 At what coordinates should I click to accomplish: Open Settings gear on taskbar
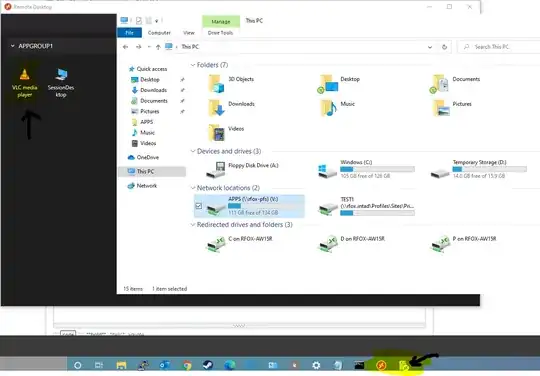pos(316,365)
